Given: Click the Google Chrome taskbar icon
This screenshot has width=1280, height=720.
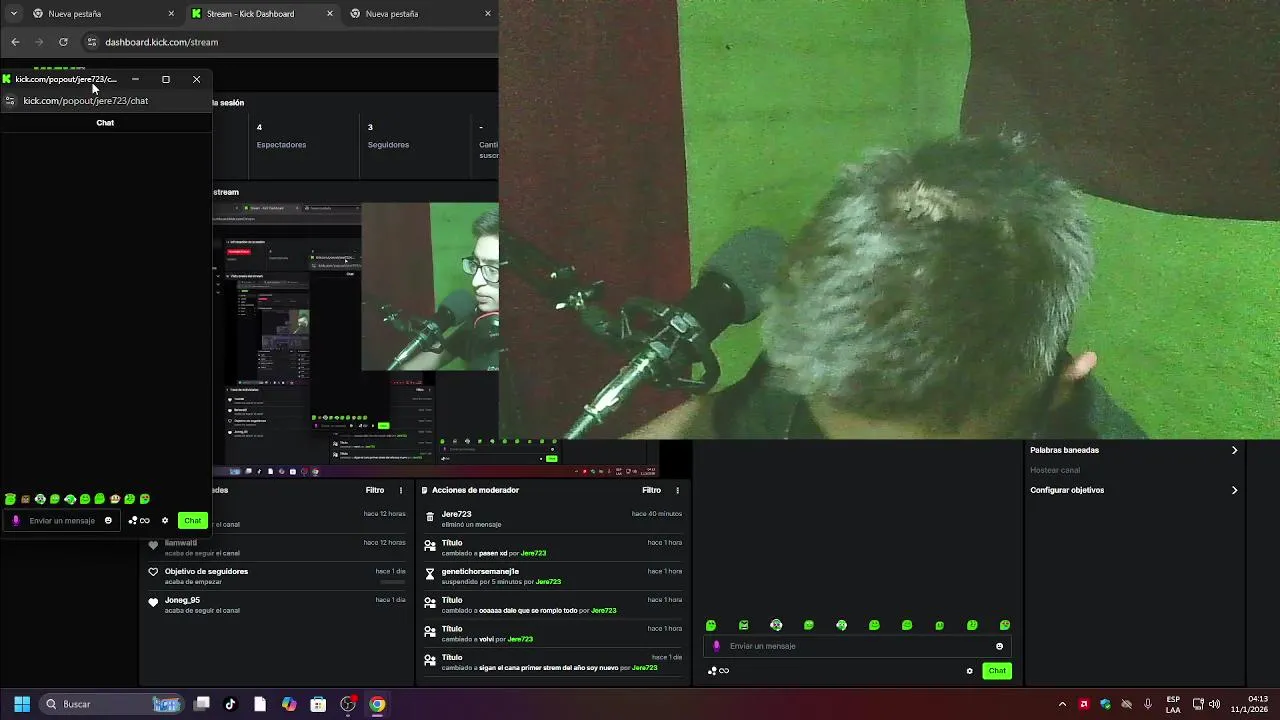Looking at the screenshot, I should click(377, 704).
